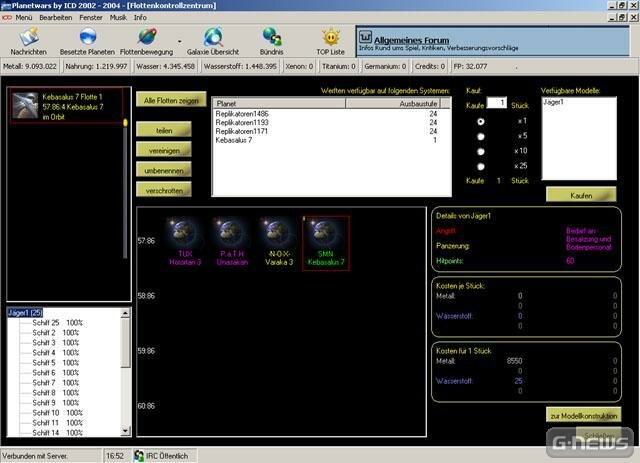Select the Replikatoren1193 shipyard row

pyautogui.click(x=331, y=122)
